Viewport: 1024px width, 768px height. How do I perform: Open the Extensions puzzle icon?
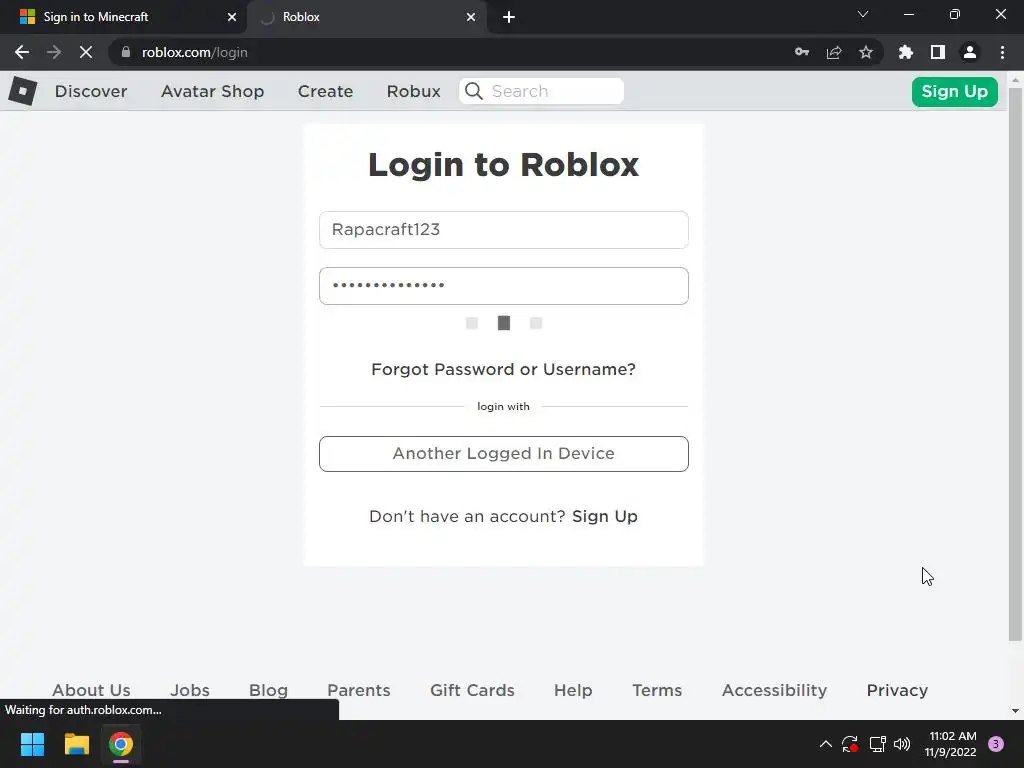coord(906,52)
